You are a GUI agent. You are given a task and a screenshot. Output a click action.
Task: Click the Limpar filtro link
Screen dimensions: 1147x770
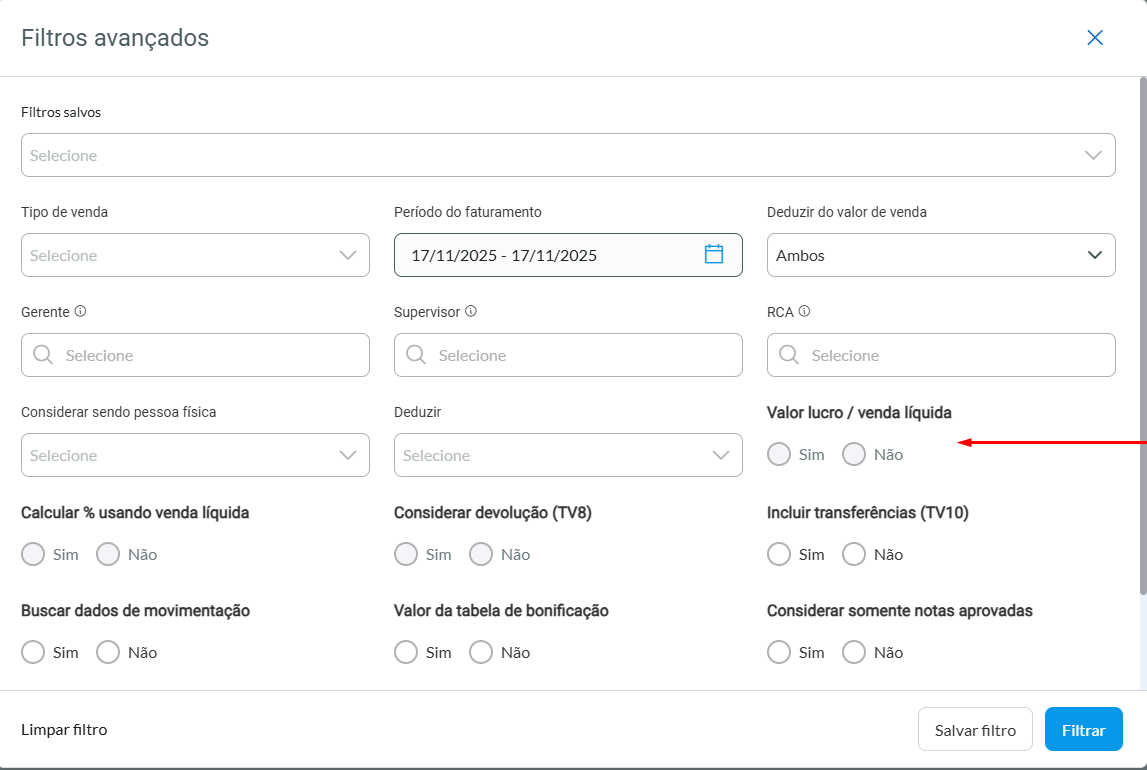point(64,730)
